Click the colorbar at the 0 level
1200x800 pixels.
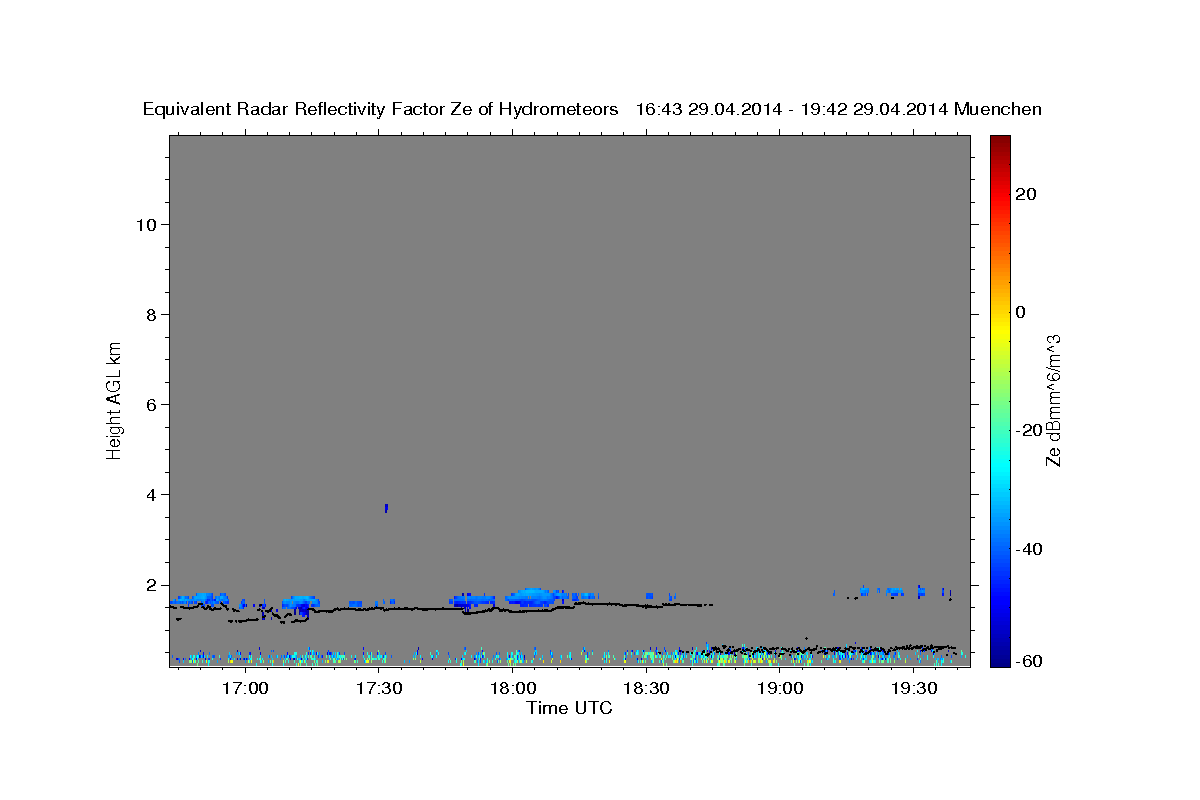(999, 312)
